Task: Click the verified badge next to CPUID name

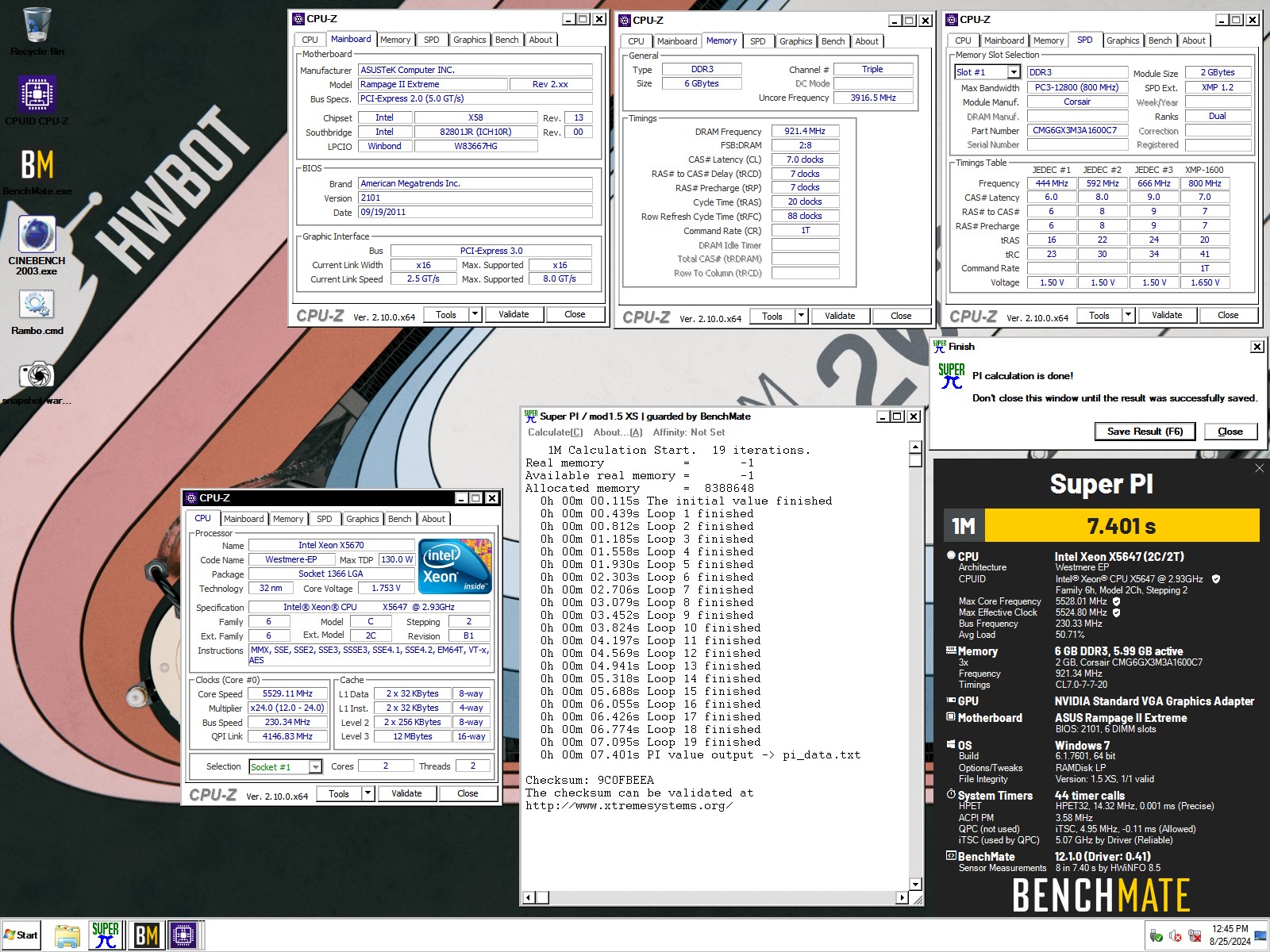Action: (x=1215, y=579)
